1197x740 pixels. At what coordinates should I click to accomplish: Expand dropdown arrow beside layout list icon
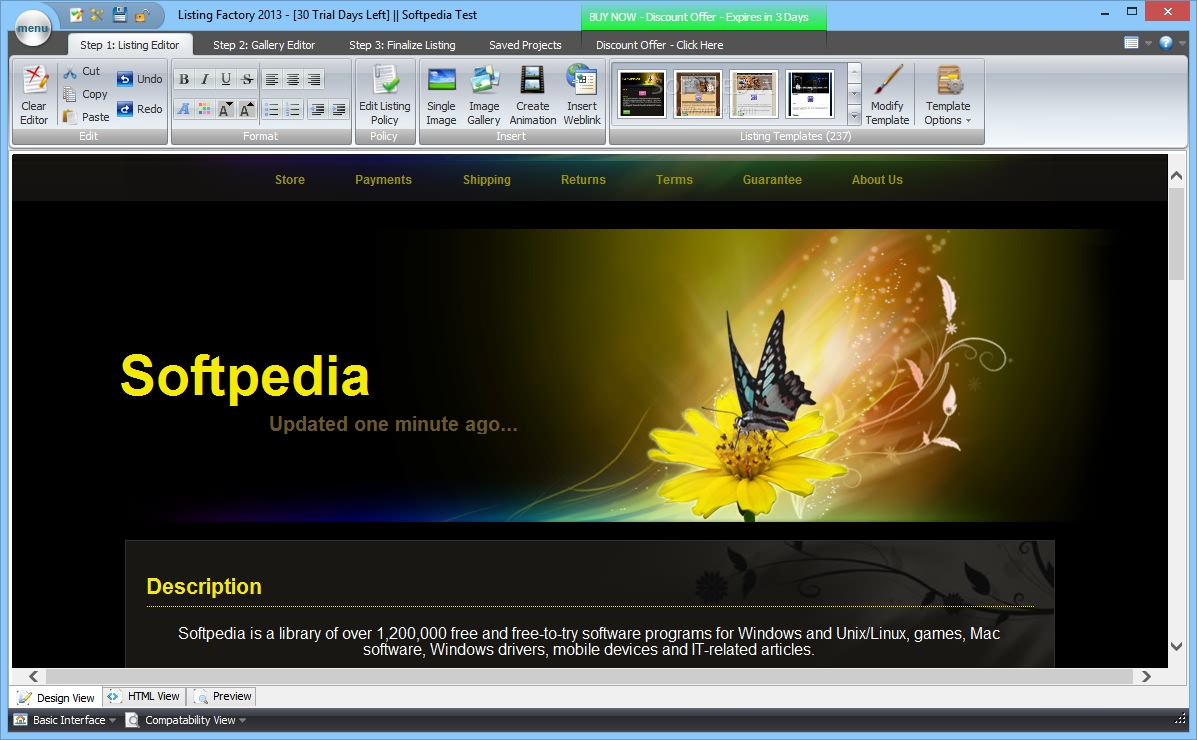pyautogui.click(x=1148, y=44)
